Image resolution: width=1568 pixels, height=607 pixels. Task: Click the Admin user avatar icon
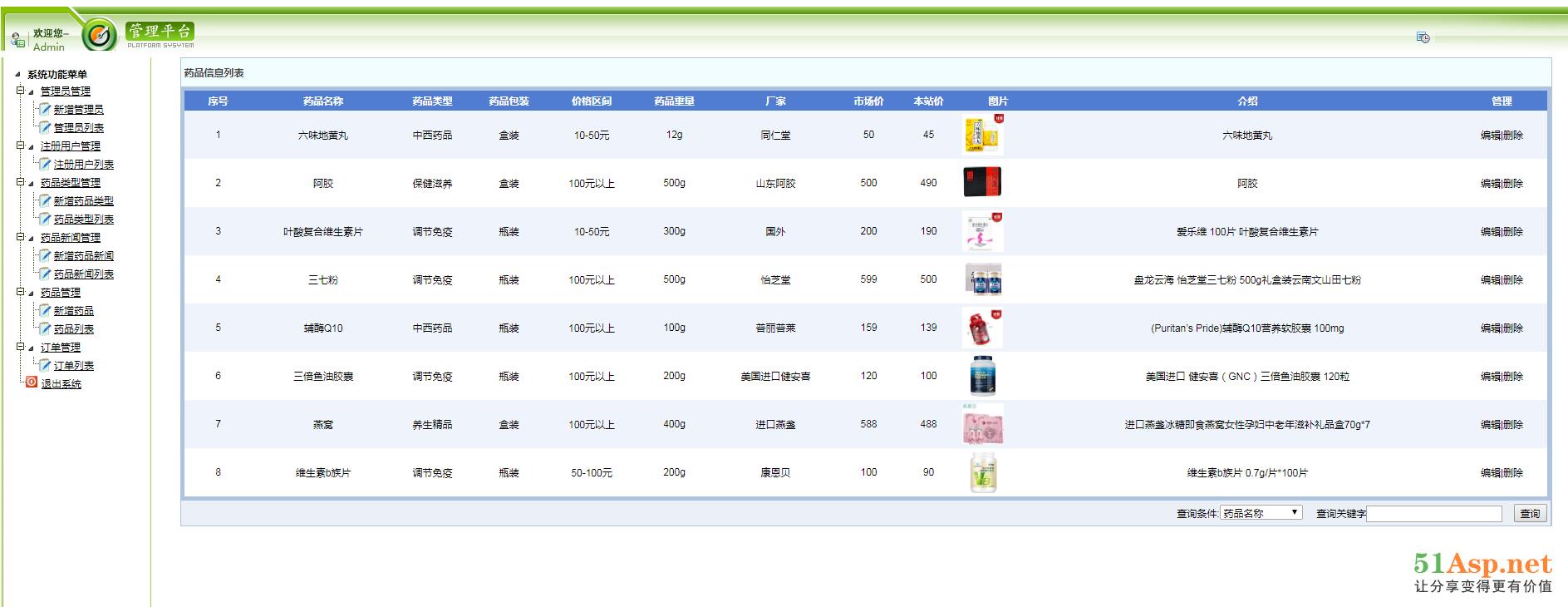pyautogui.click(x=17, y=39)
